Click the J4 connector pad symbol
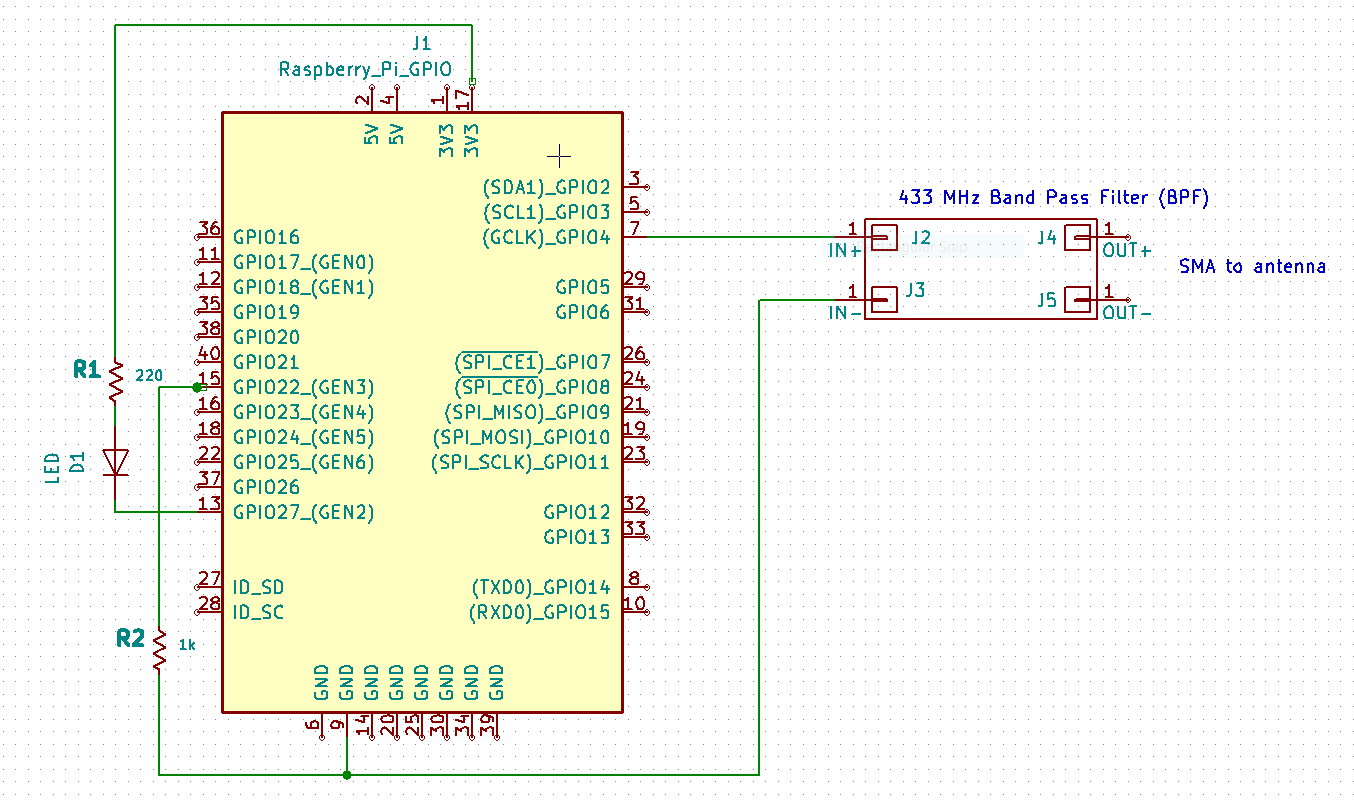1354x800 pixels. pyautogui.click(x=1077, y=237)
